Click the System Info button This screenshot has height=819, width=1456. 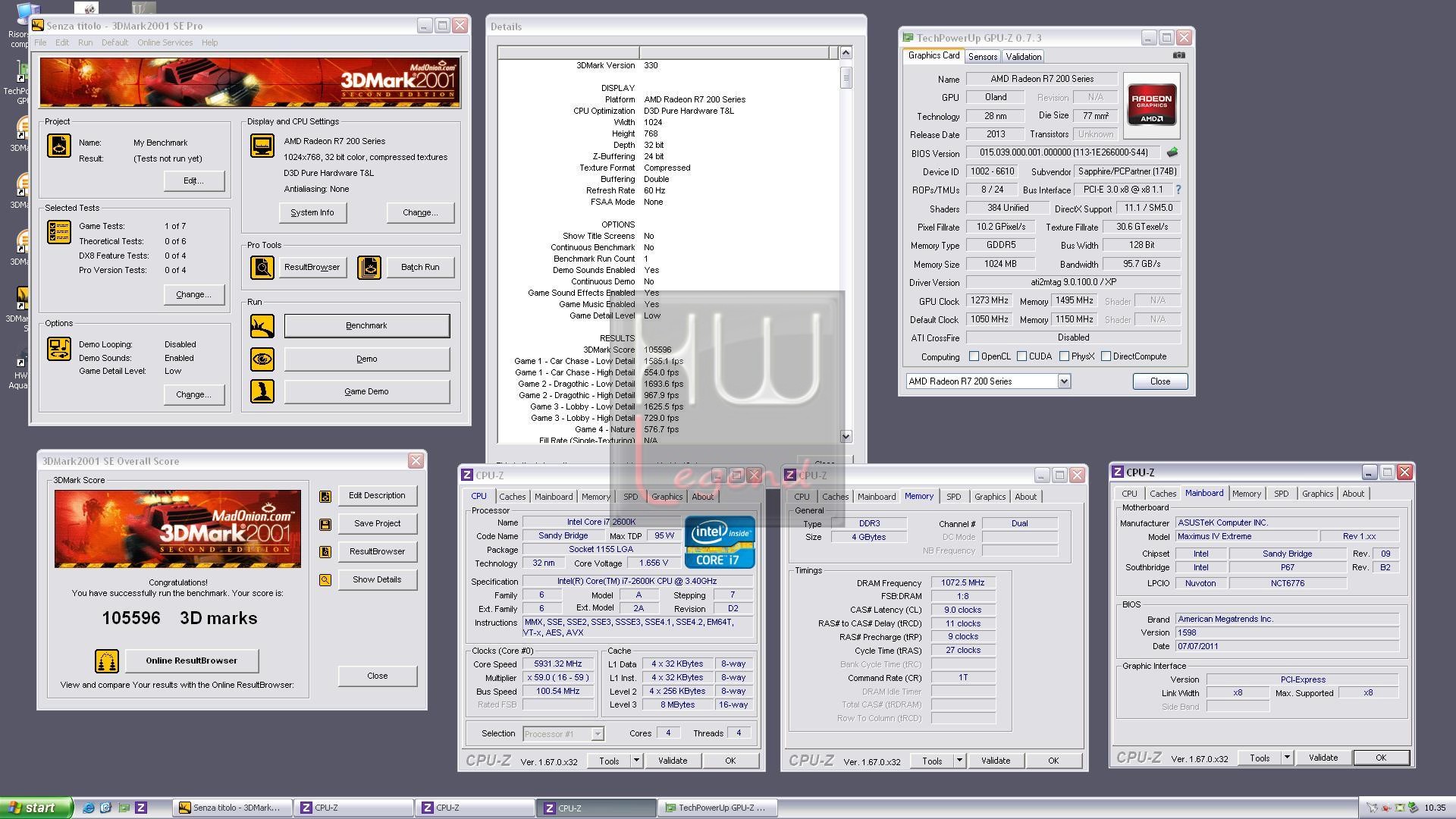(312, 212)
